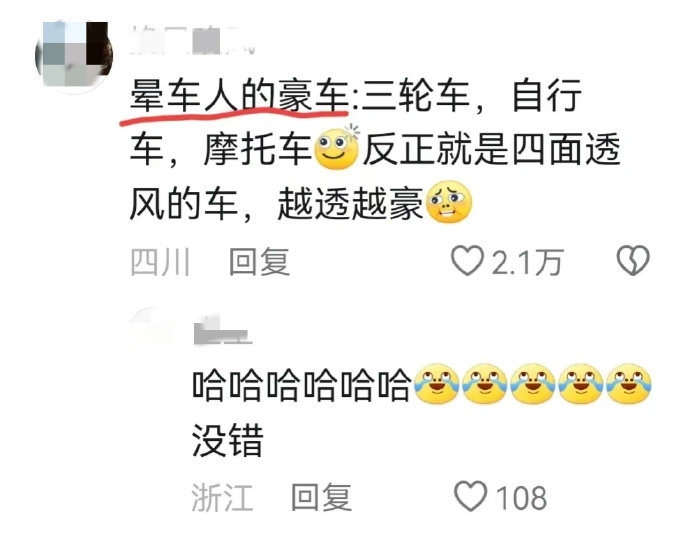Viewport: 690px width, 535px height.
Task: Tap 回复 under the Zhejiang reply
Action: click(x=322, y=497)
